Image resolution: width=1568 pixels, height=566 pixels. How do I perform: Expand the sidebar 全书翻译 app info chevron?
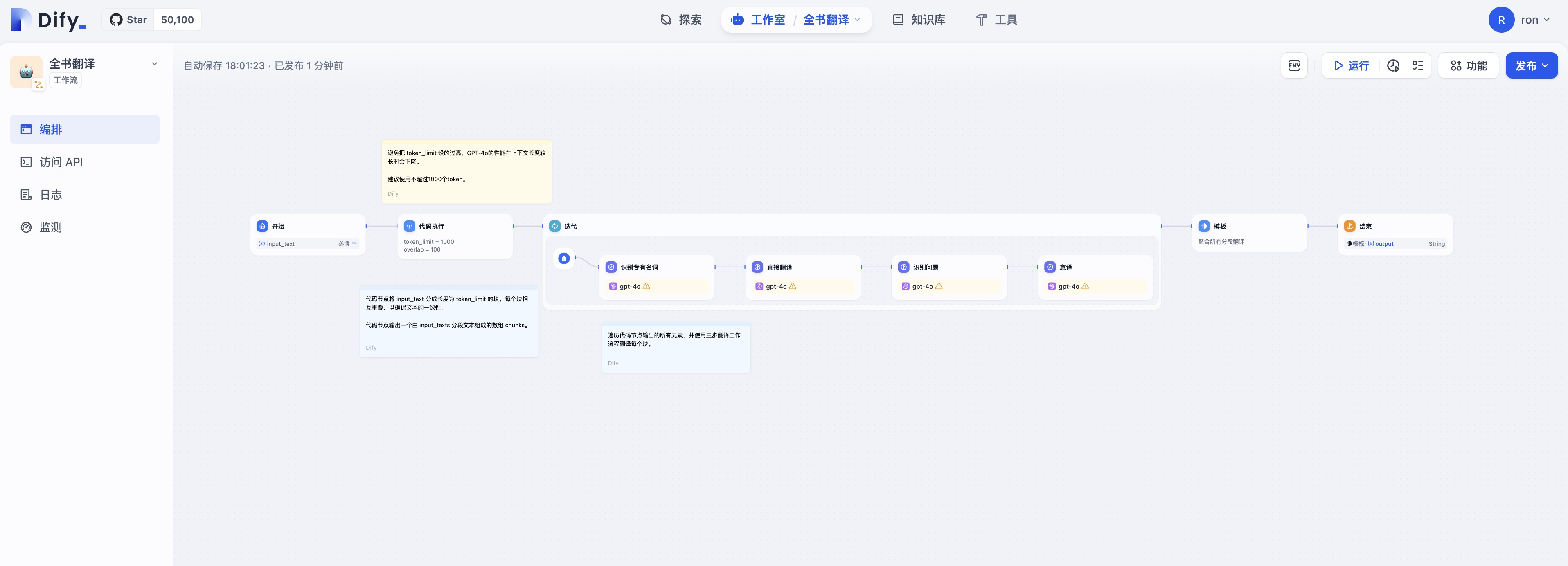click(155, 64)
